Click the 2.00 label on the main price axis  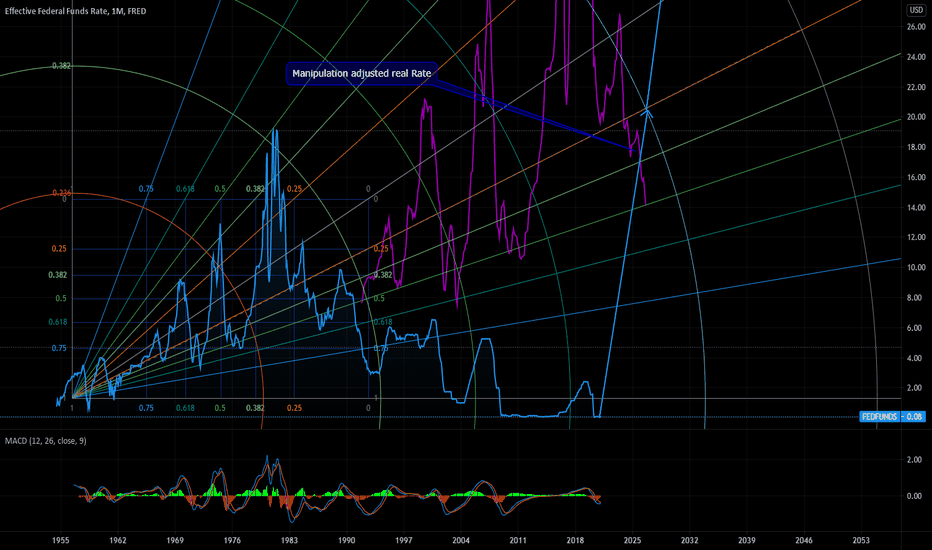[x=914, y=388]
